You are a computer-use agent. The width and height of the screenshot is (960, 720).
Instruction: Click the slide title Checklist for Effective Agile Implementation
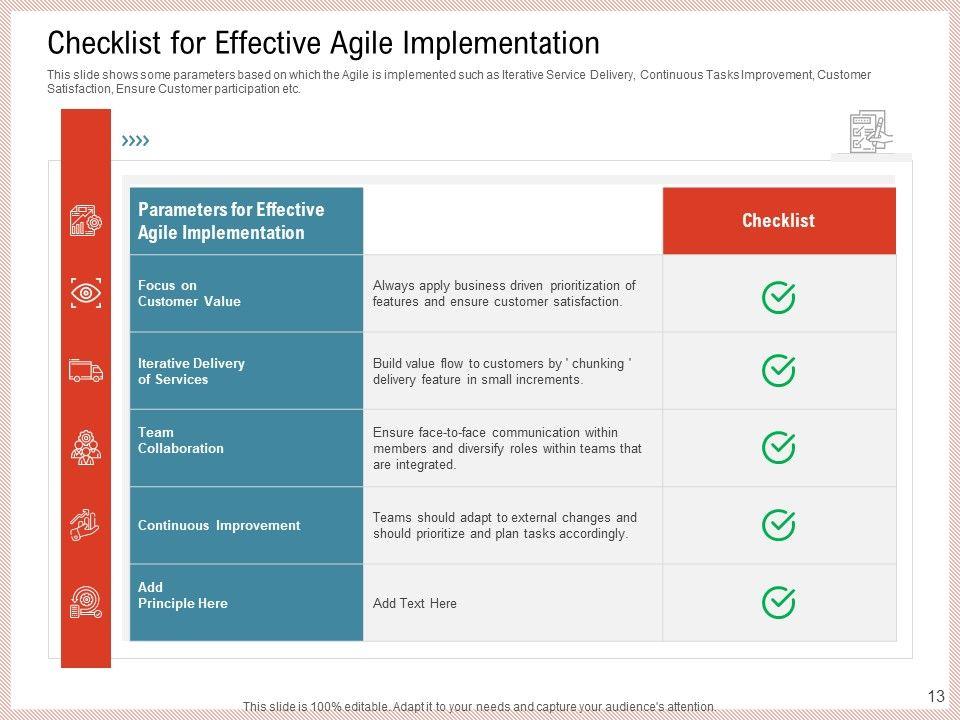(324, 43)
